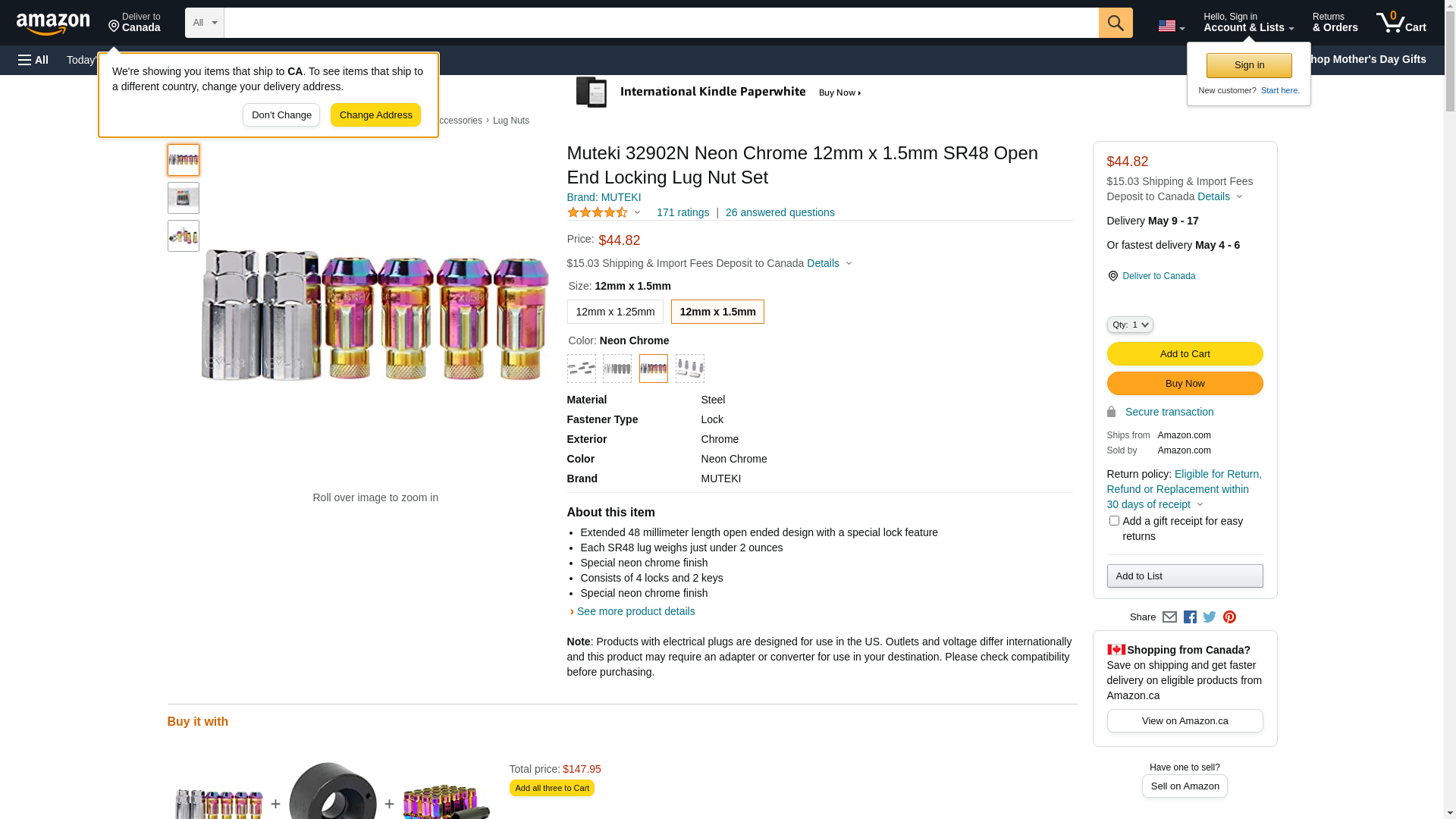This screenshot has width=1456, height=819.
Task: Click the Amazon logo
Action: point(53,24)
